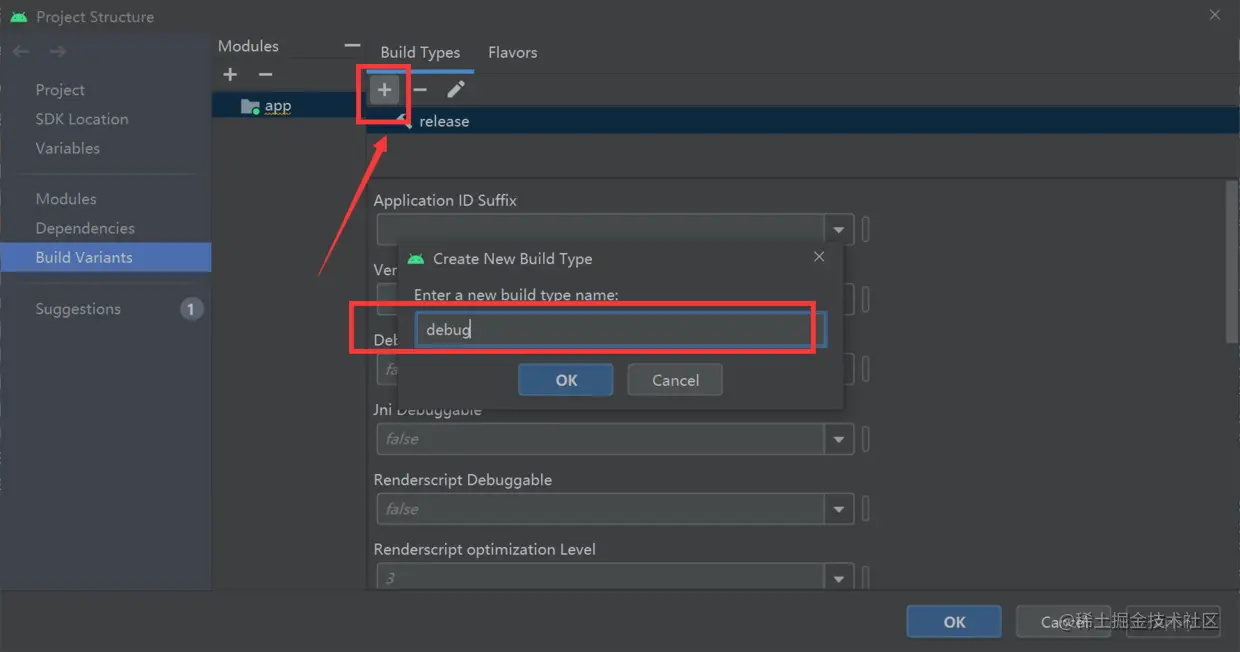Open the Dependencies section

tap(85, 228)
